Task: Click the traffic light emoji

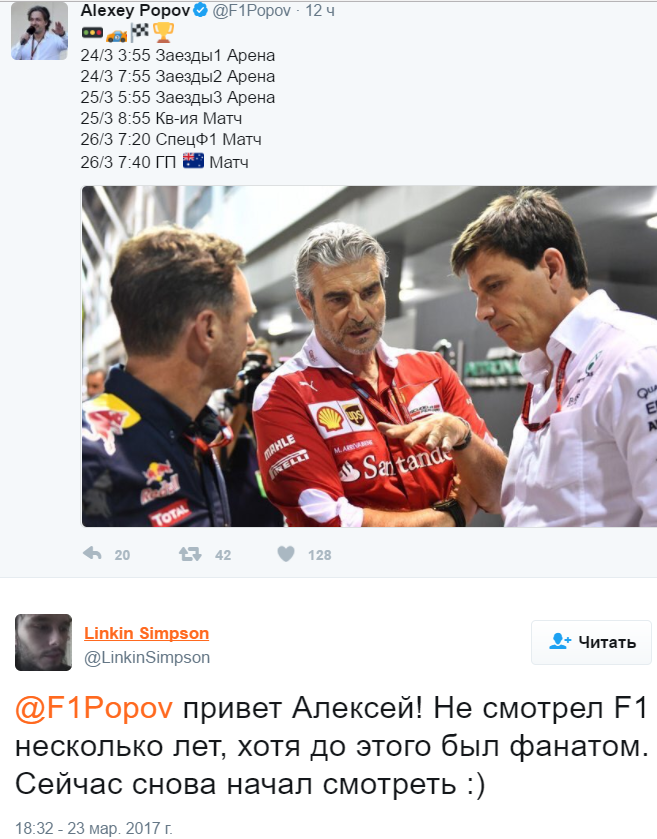Action: (92, 33)
